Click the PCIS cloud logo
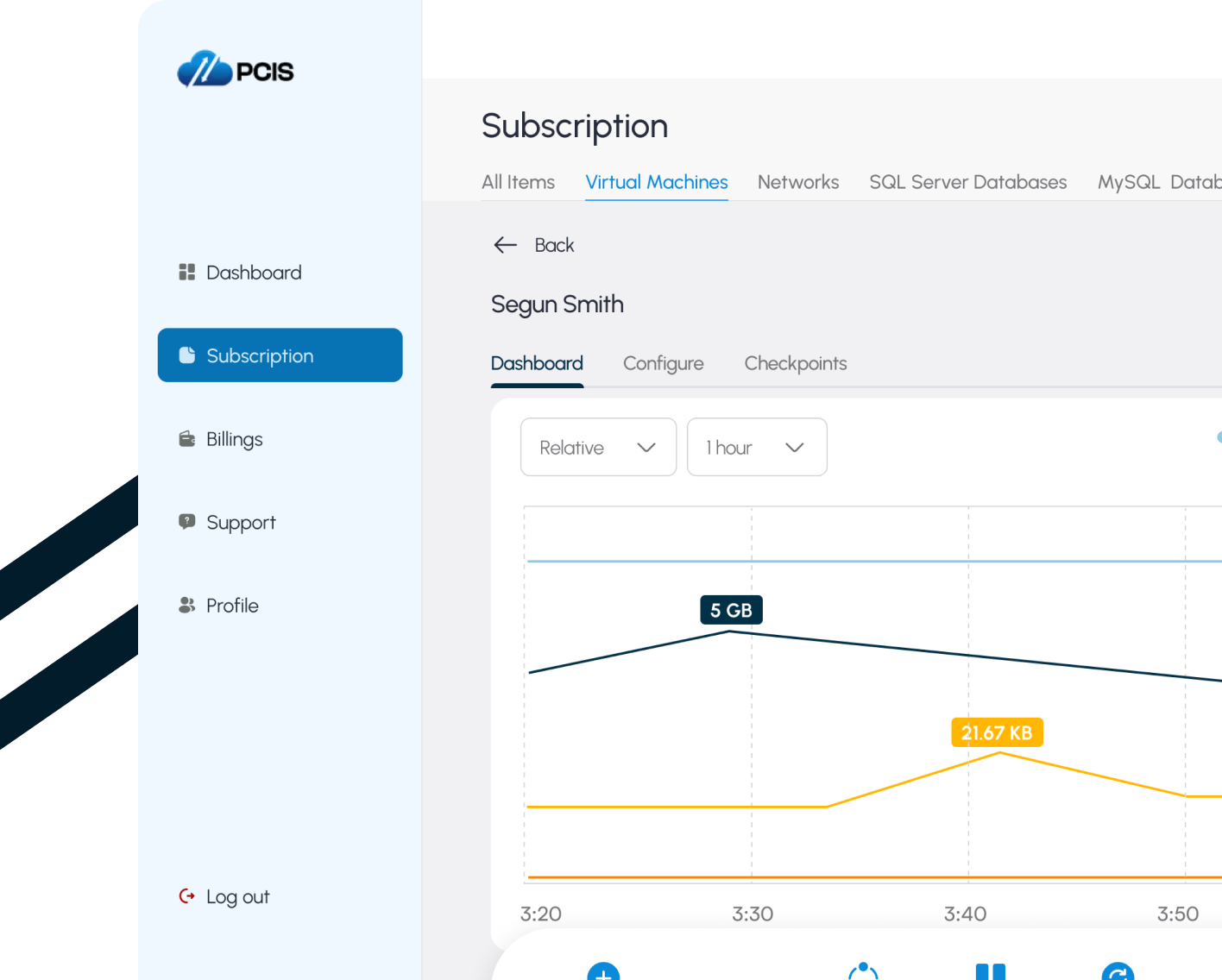 (235, 69)
